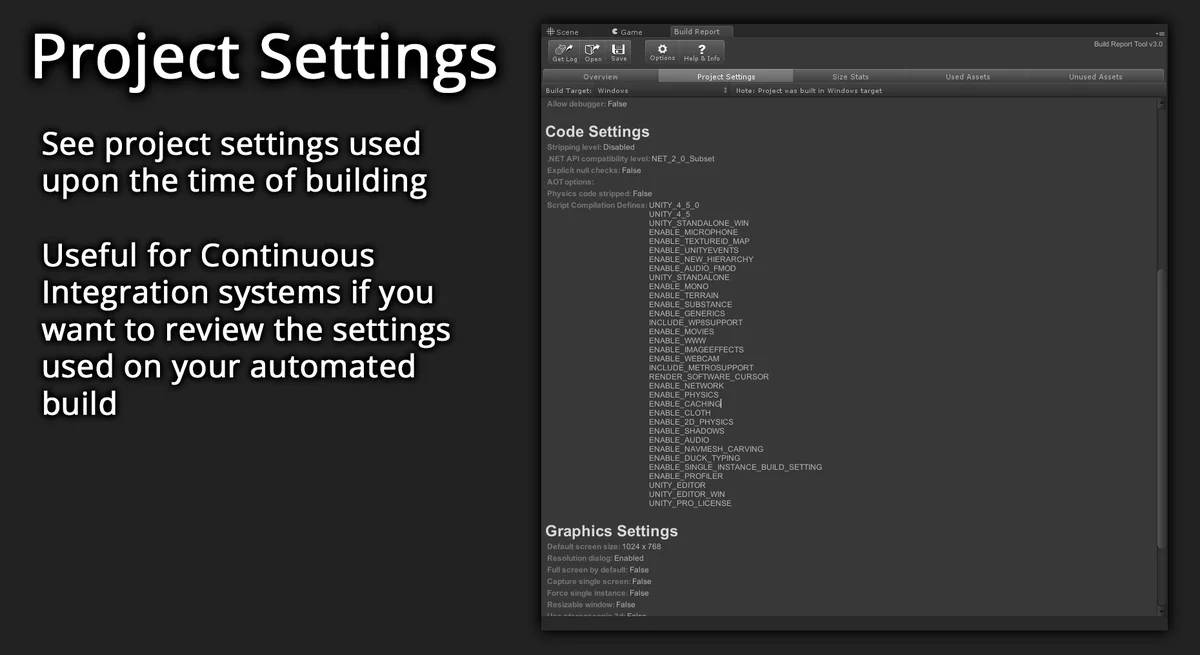Open the Size Stats tab
Screen dimensions: 1200x655
(850, 76)
